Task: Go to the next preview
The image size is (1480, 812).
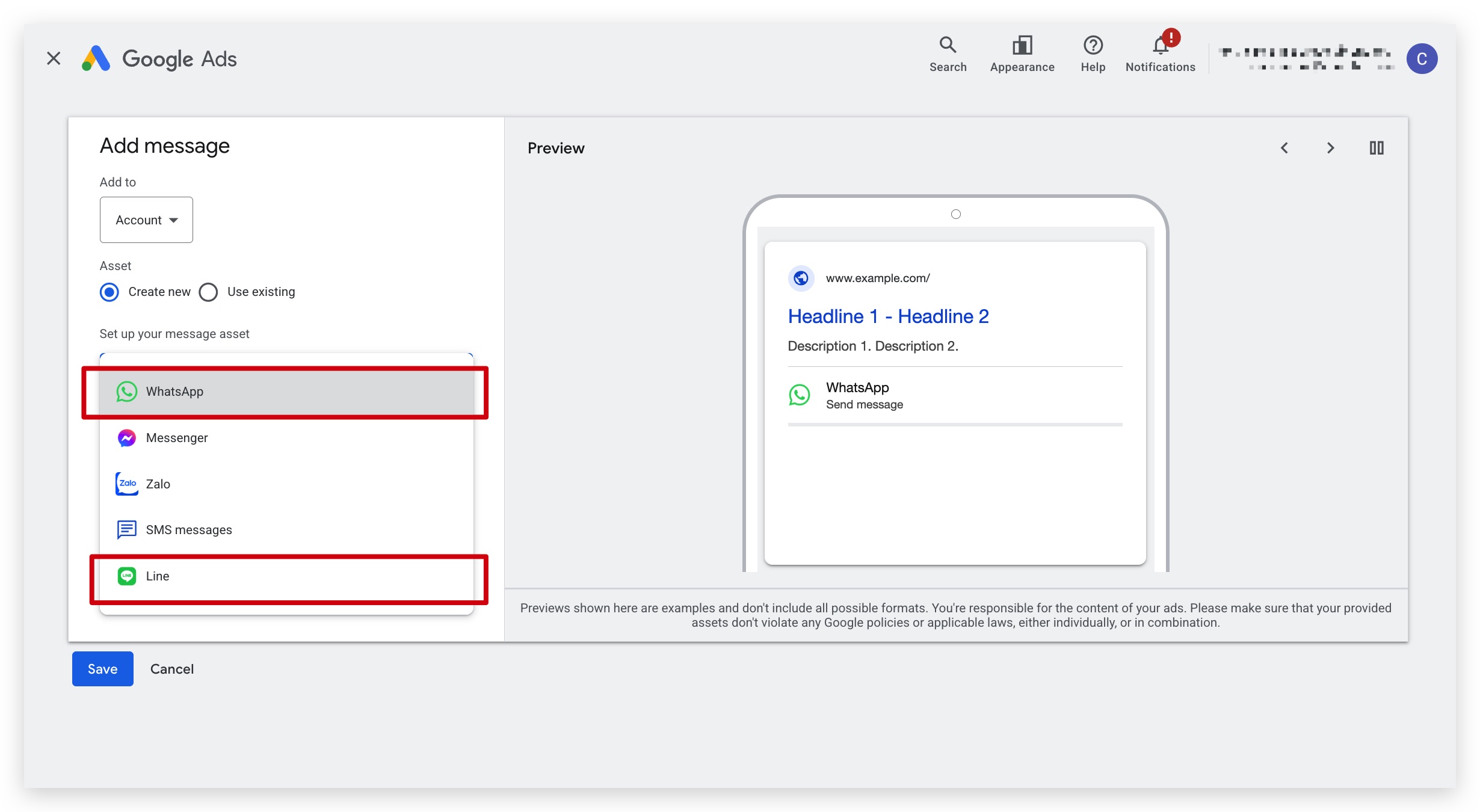Action: (x=1331, y=148)
